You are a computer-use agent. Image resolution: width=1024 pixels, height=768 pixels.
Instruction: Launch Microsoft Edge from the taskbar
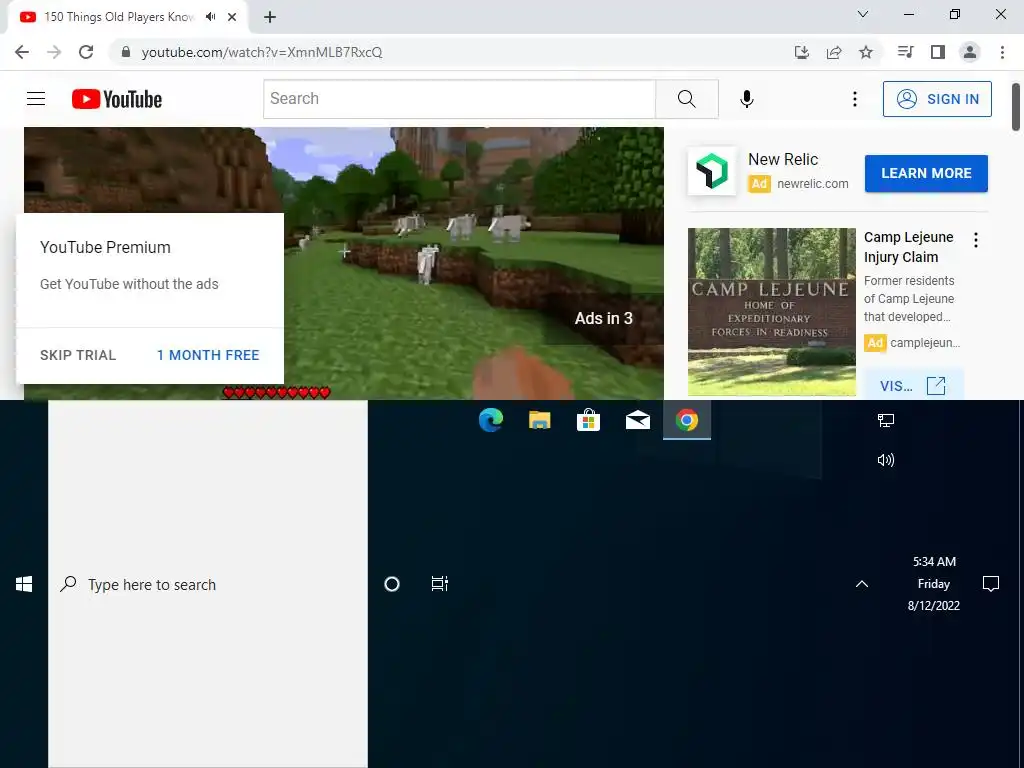[490, 420]
